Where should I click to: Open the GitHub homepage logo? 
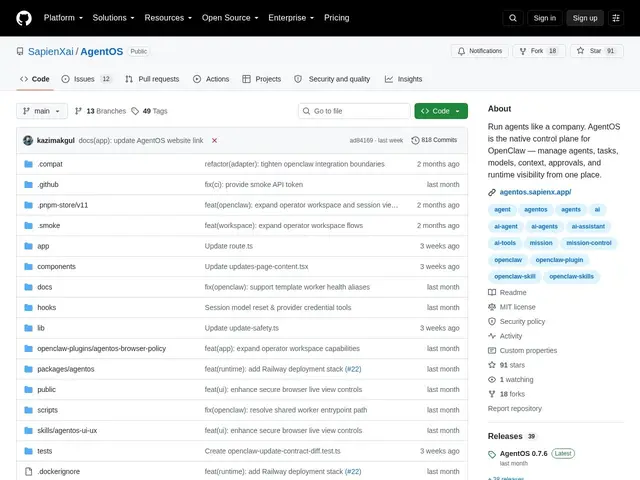24,18
